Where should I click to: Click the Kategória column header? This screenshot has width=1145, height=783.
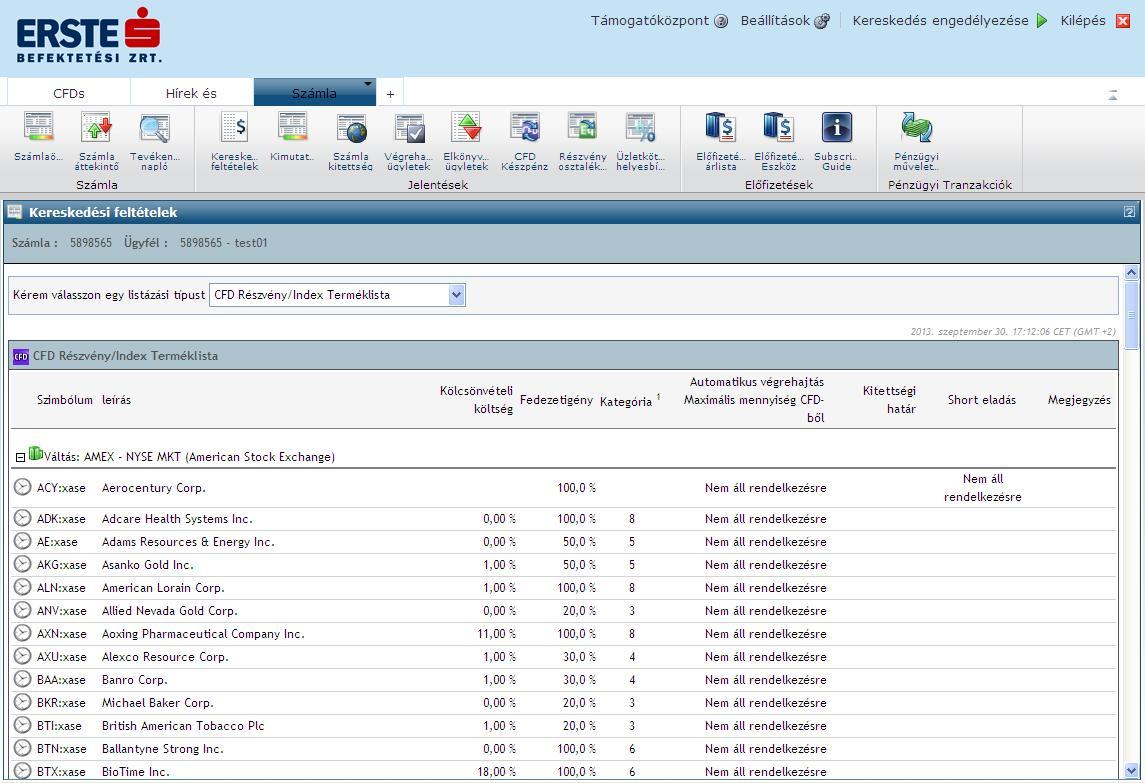pyautogui.click(x=626, y=401)
